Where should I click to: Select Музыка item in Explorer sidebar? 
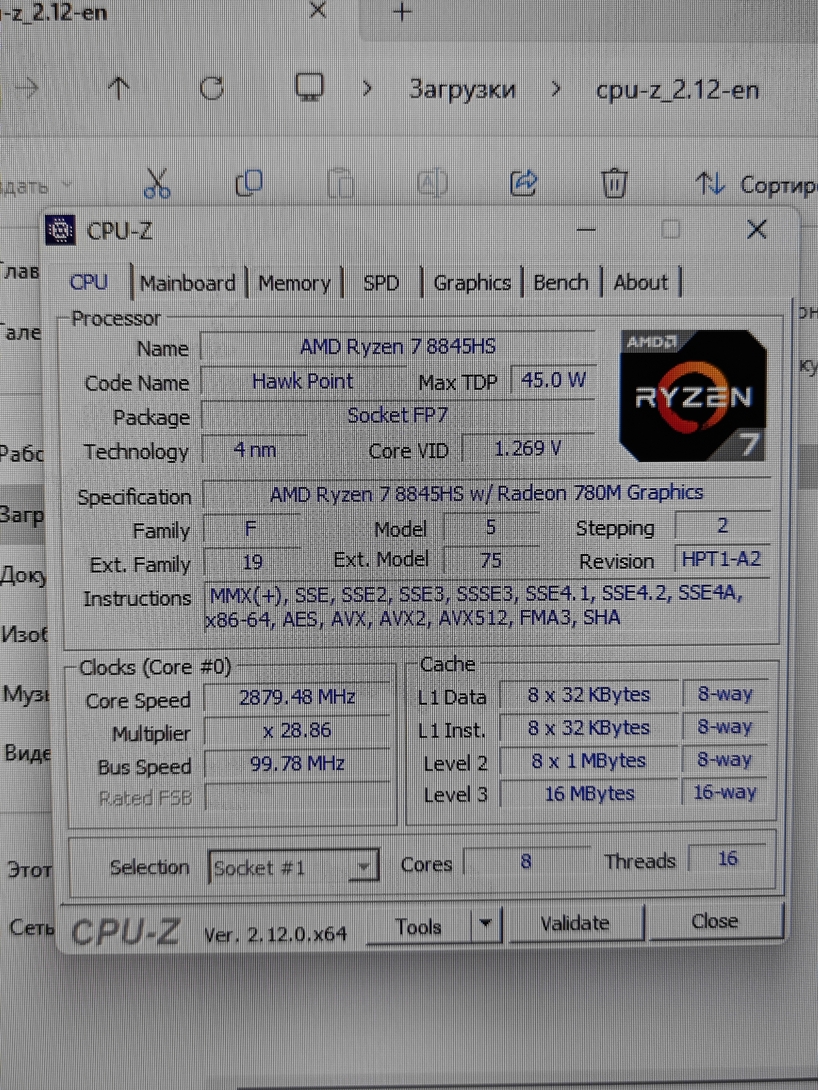click(24, 694)
